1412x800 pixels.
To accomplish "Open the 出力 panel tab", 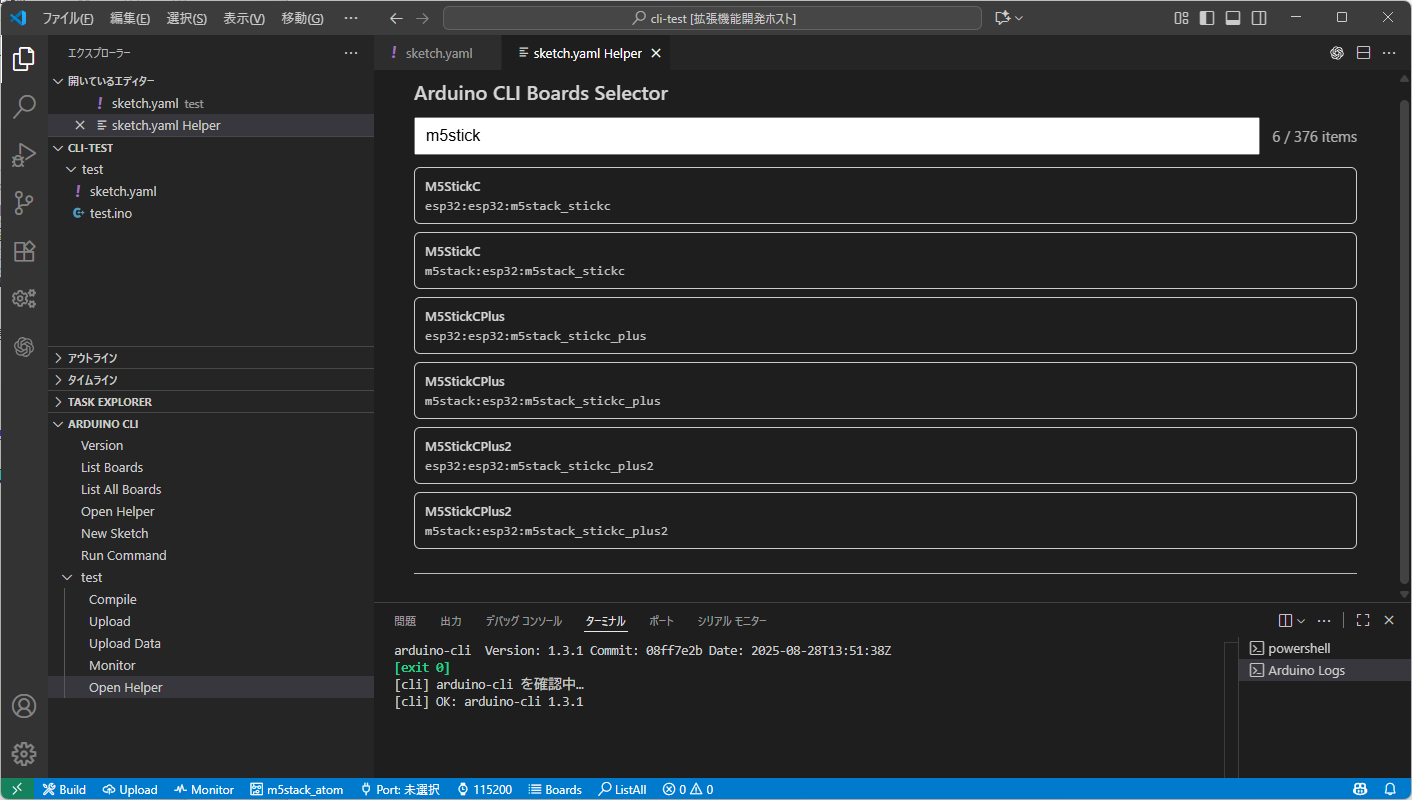I will [x=451, y=621].
